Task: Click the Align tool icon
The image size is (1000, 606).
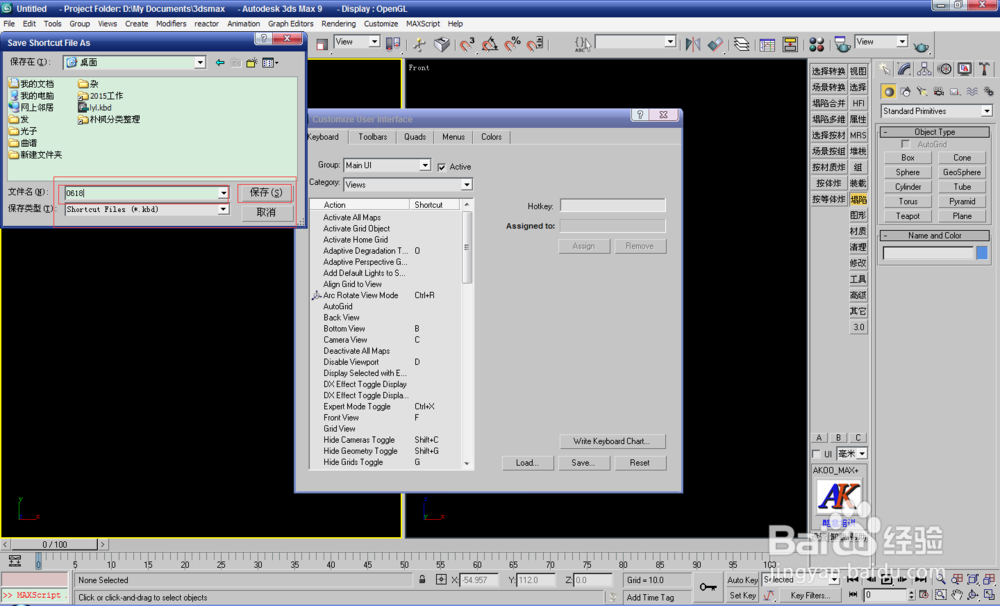Action: (716, 44)
